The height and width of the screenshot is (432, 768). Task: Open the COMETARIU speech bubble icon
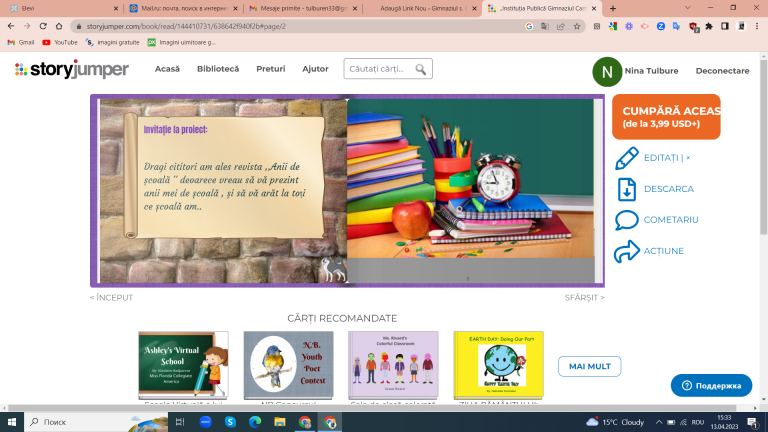[626, 220]
